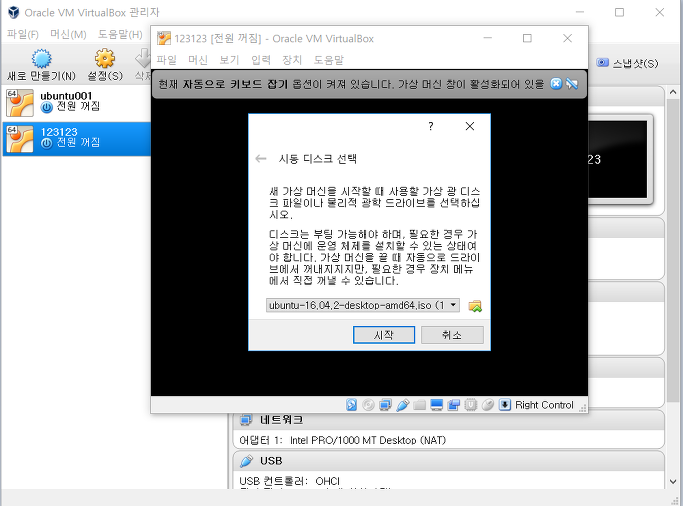Click the 'USB 컨트롤러: OHCI' text
Viewport: 683px width, 506px height.
click(x=289, y=481)
